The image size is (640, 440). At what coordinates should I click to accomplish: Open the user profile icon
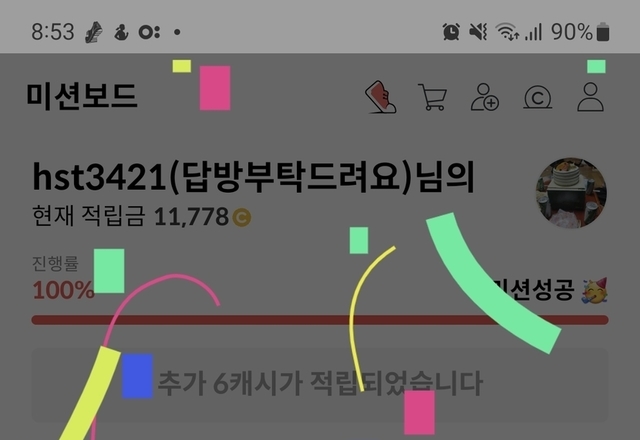click(590, 97)
